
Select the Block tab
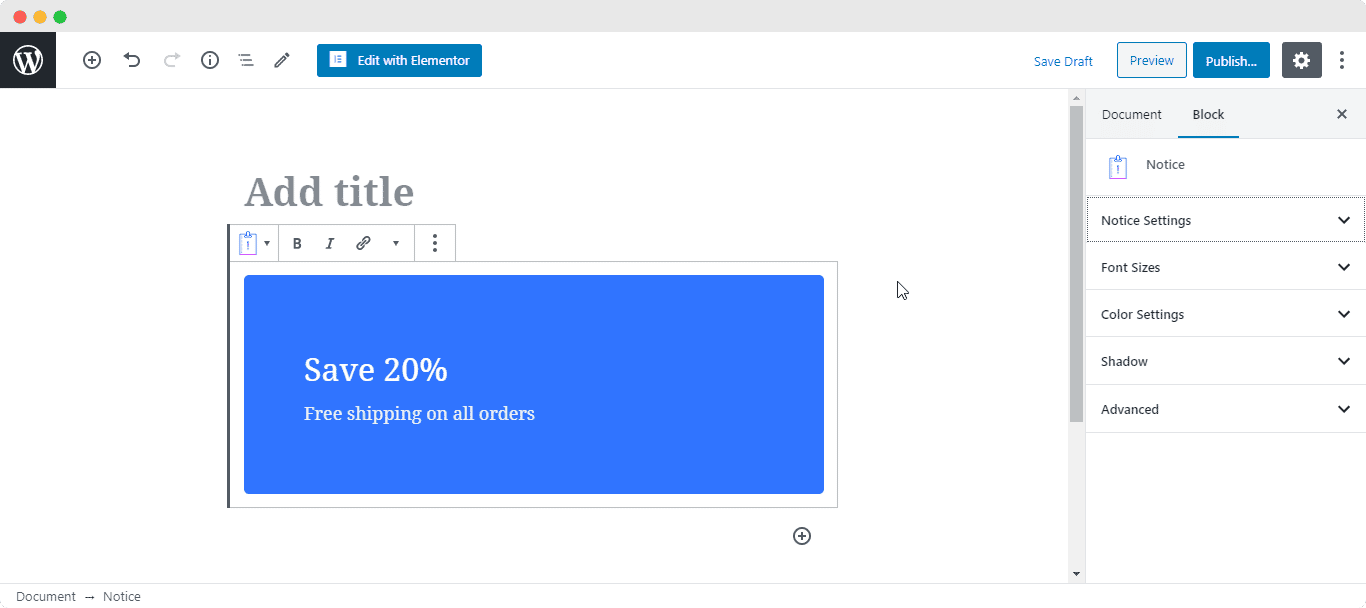(x=1208, y=114)
